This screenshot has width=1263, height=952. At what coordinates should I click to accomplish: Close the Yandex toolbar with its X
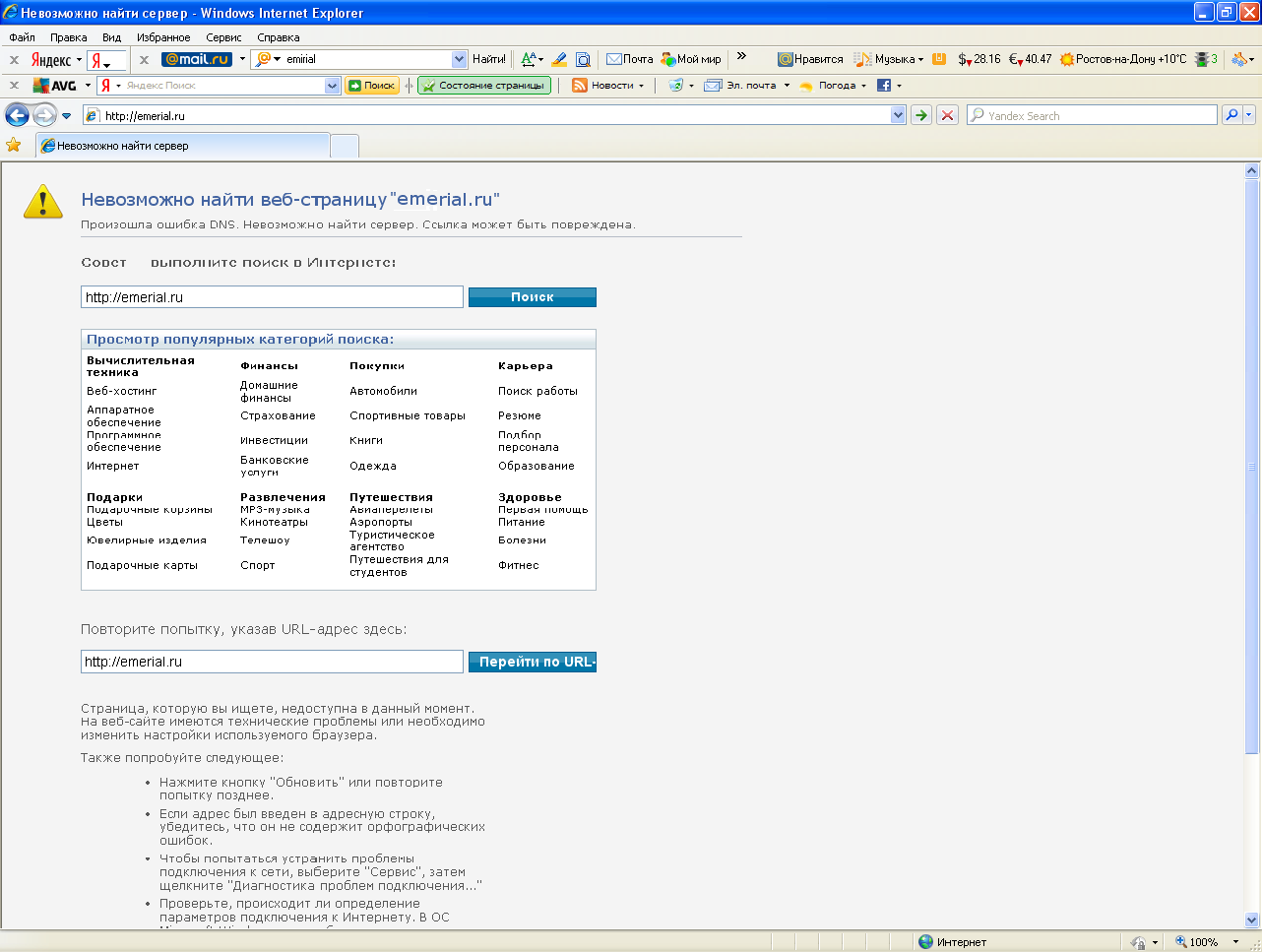(14, 60)
